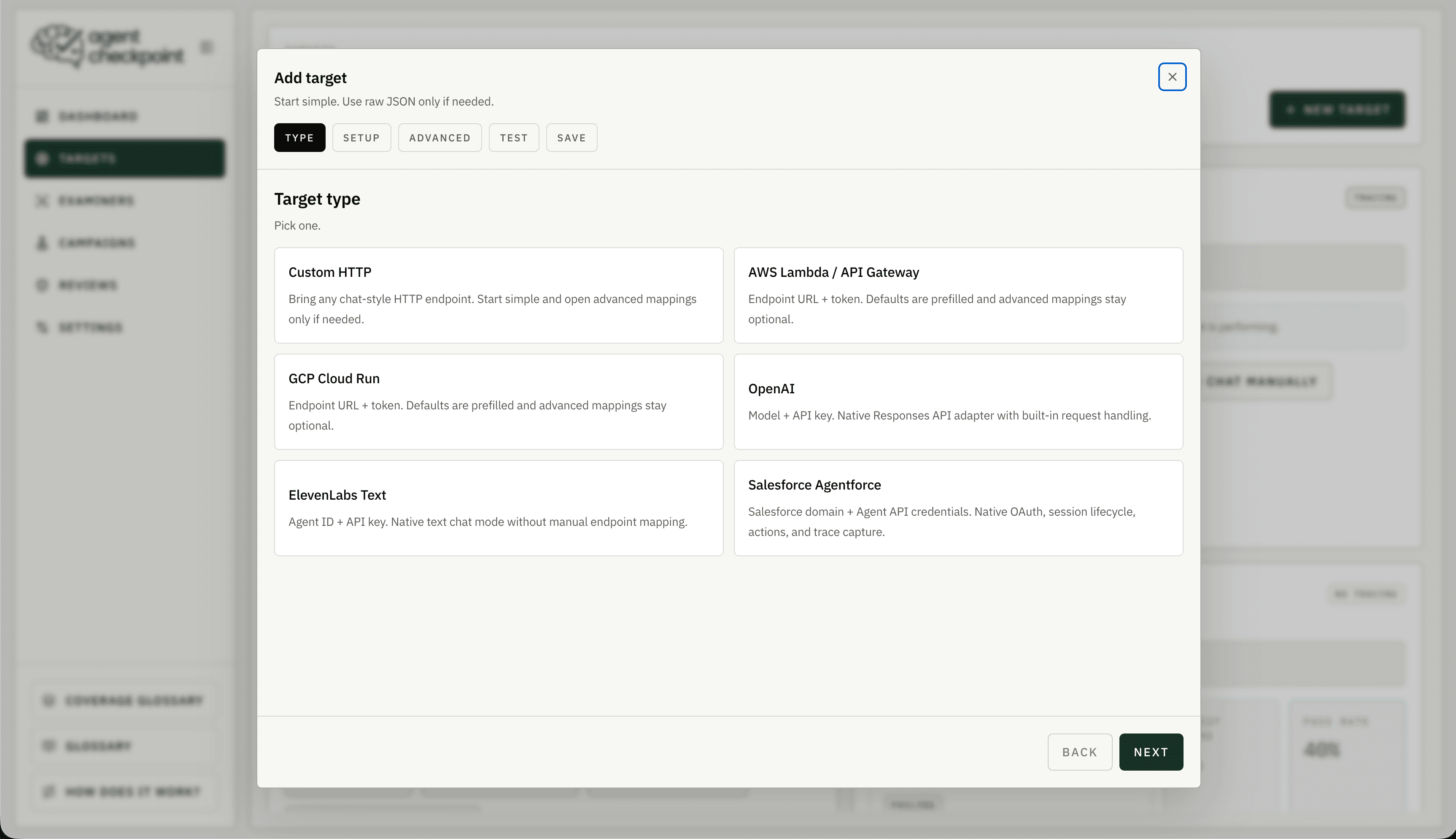Click the Examiners sidebar icon
The height and width of the screenshot is (839, 1456).
point(42,200)
